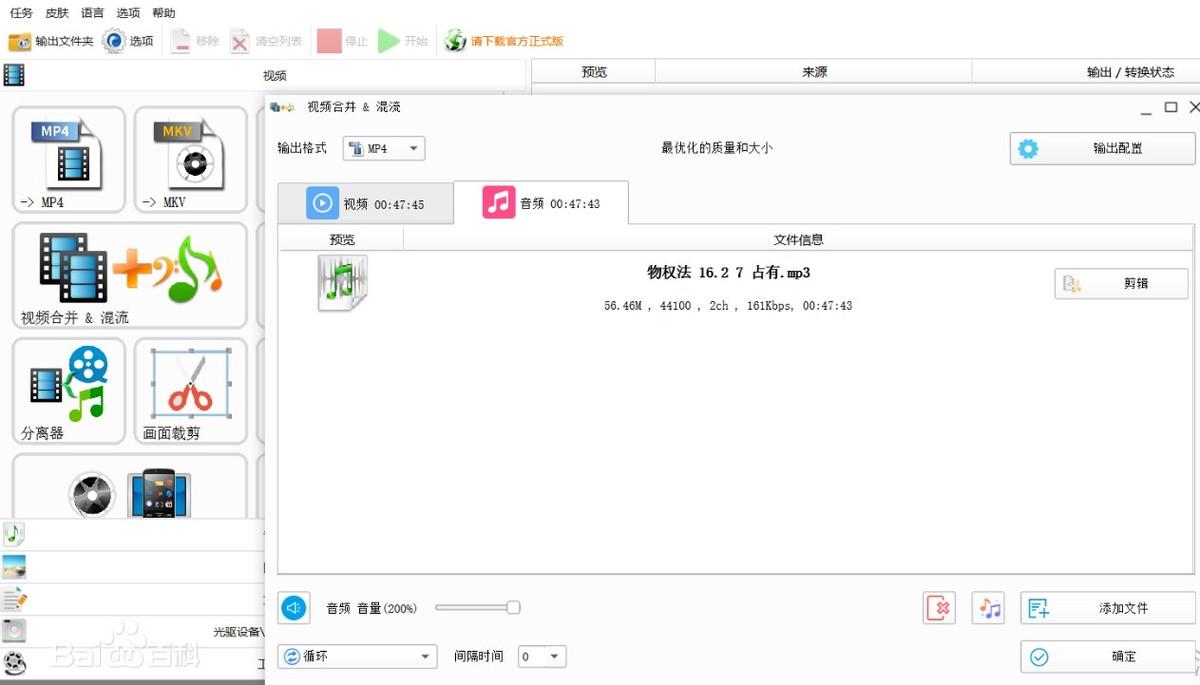Open the 视频合并 & 混流 tool
The height and width of the screenshot is (685, 1200).
(129, 274)
